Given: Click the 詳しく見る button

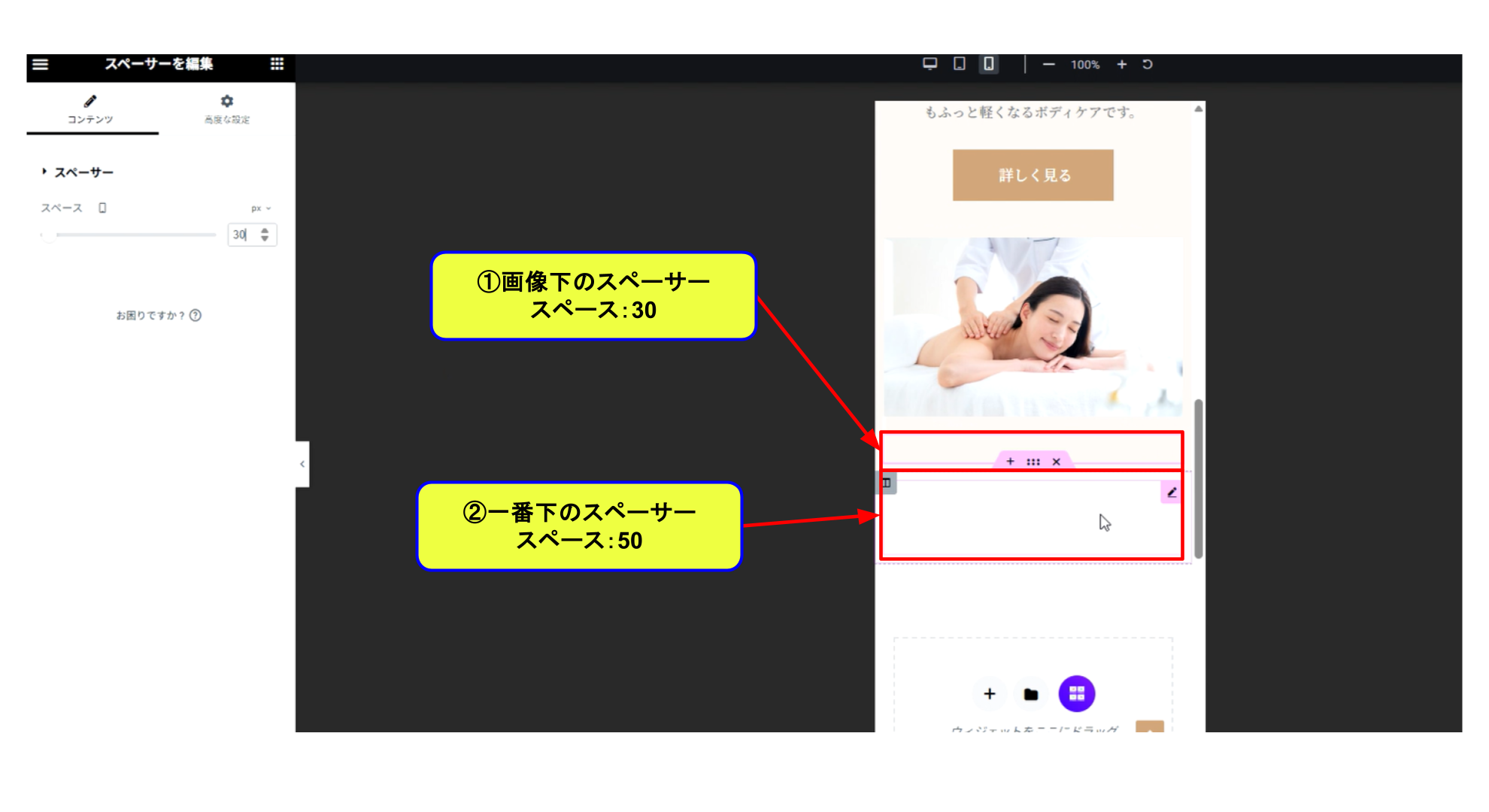Looking at the screenshot, I should pos(1033,175).
